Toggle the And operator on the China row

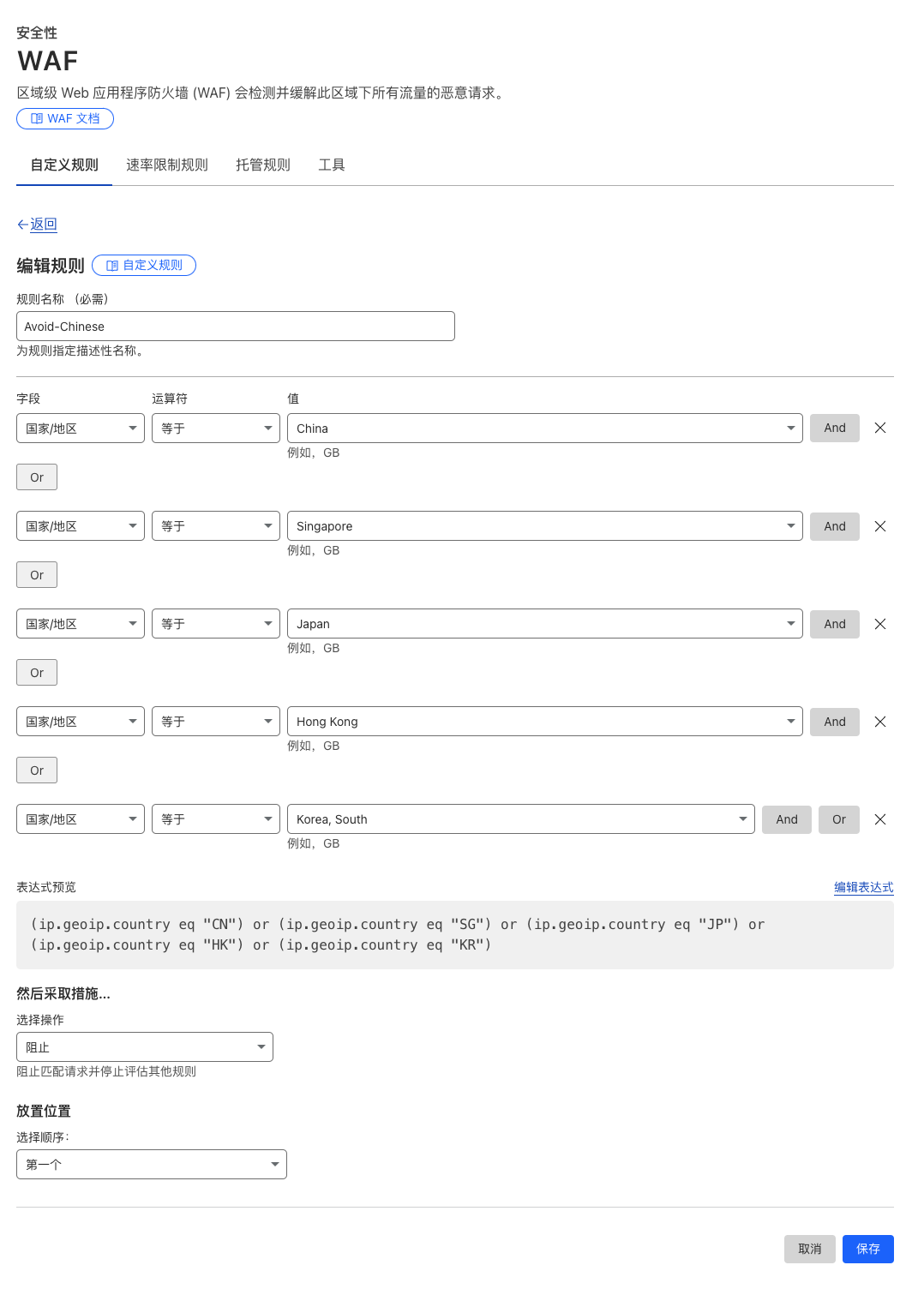point(834,428)
